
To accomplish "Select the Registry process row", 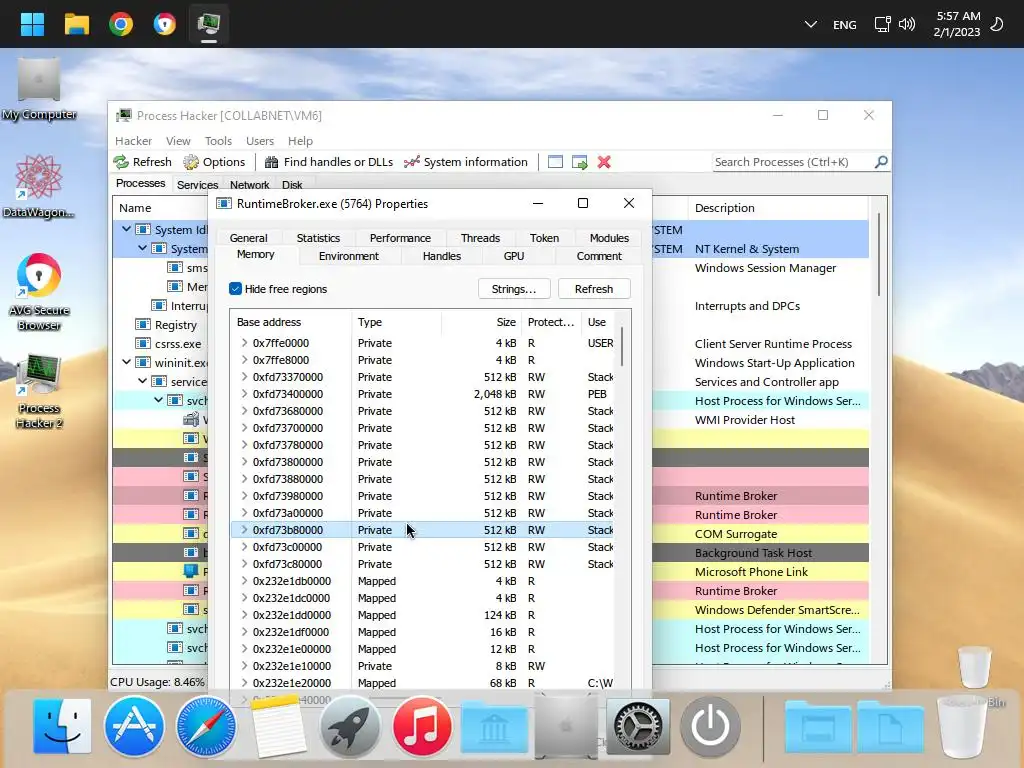I will (161, 325).
